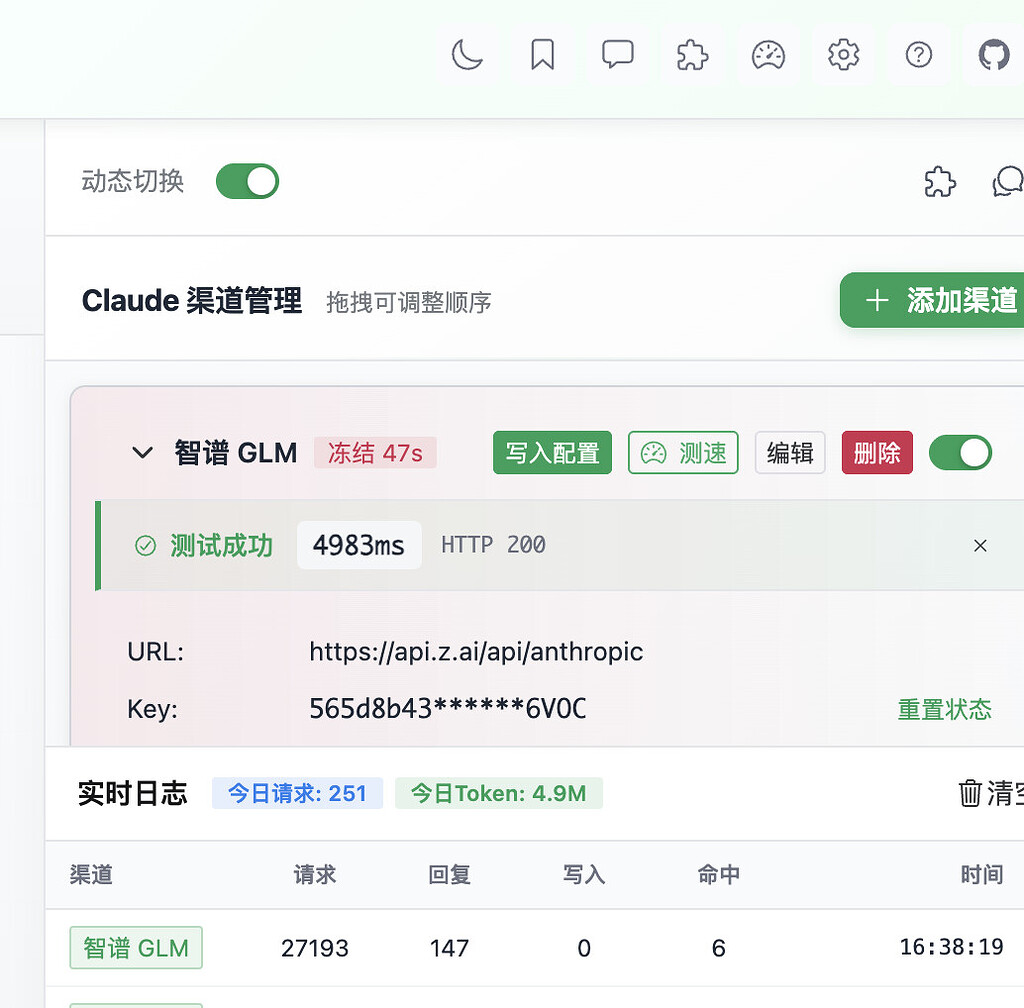This screenshot has width=1024, height=1008.
Task: Open the chat bubble icon in header
Action: (617, 55)
